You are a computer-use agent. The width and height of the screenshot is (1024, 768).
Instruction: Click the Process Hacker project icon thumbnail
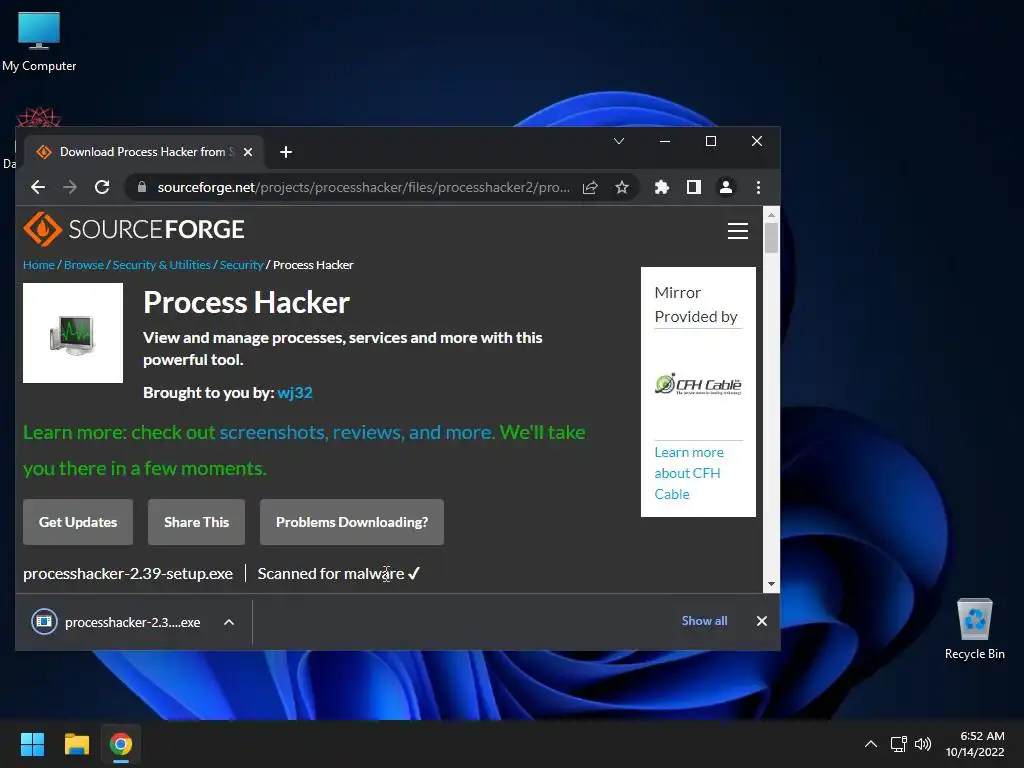pos(73,333)
